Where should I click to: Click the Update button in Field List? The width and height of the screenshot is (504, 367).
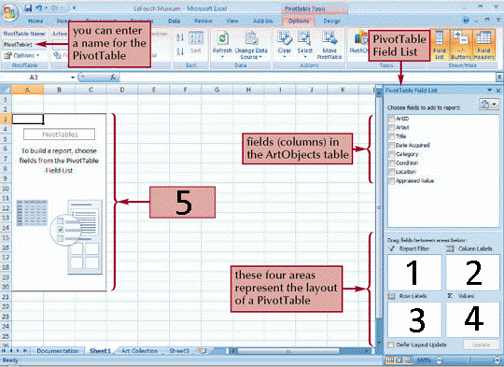click(481, 345)
